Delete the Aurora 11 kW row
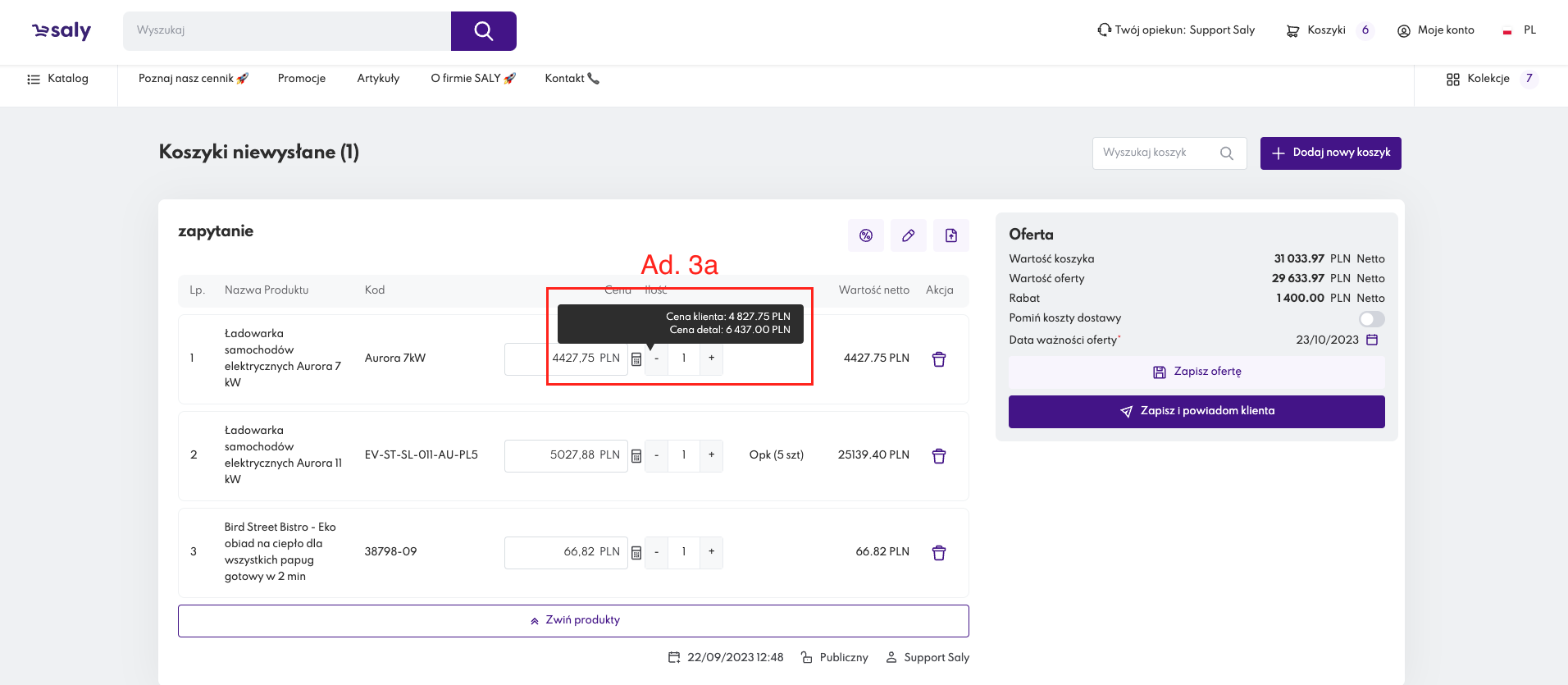This screenshot has width=1568, height=685. tap(939, 456)
